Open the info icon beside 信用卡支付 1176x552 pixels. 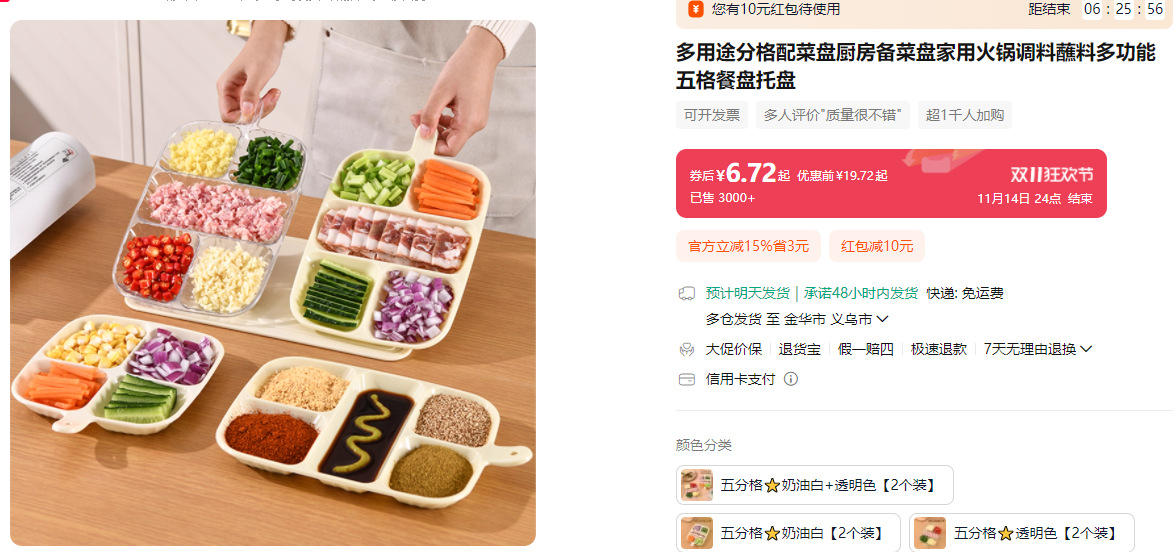coord(790,379)
